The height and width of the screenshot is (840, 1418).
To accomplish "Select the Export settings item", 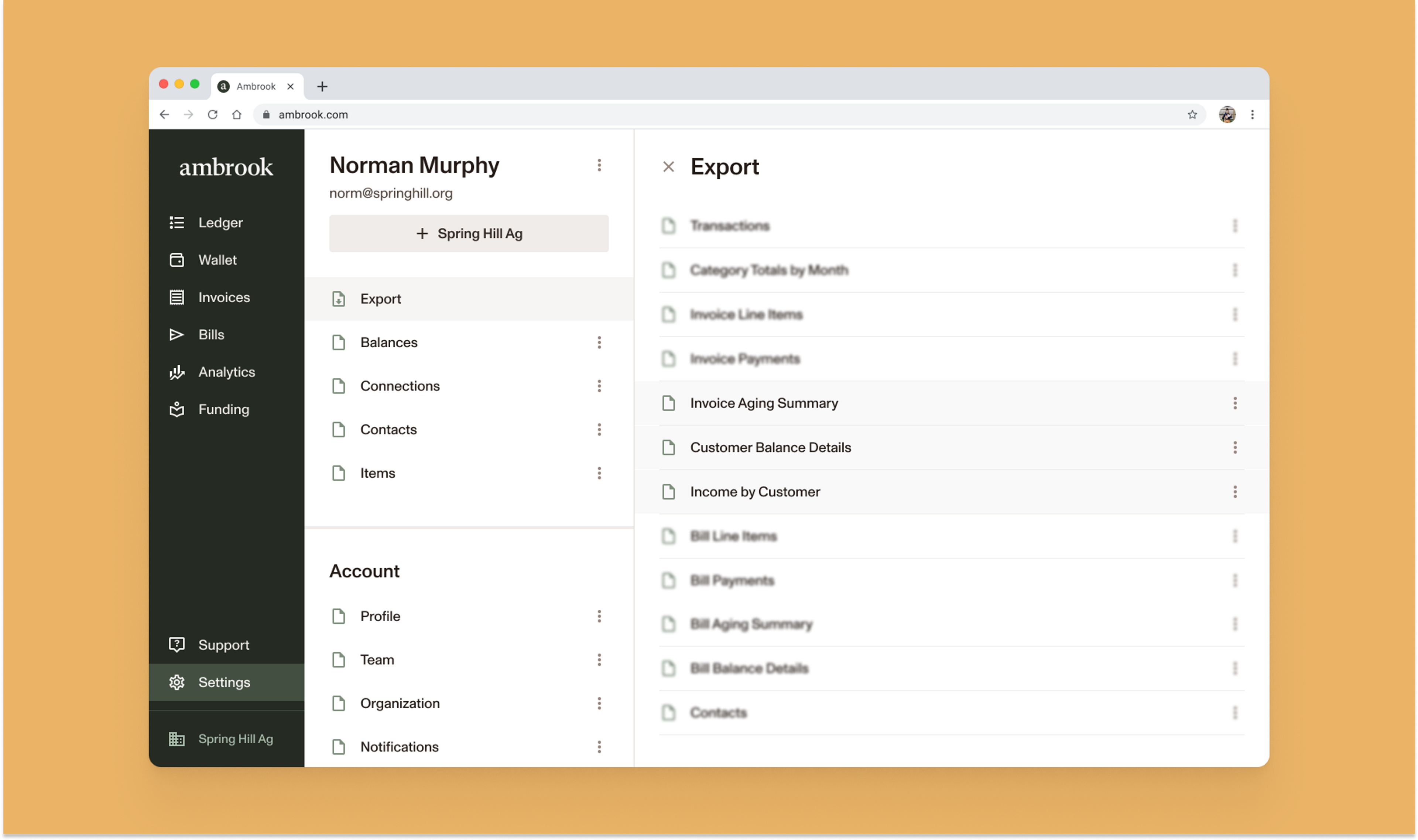I will (381, 299).
